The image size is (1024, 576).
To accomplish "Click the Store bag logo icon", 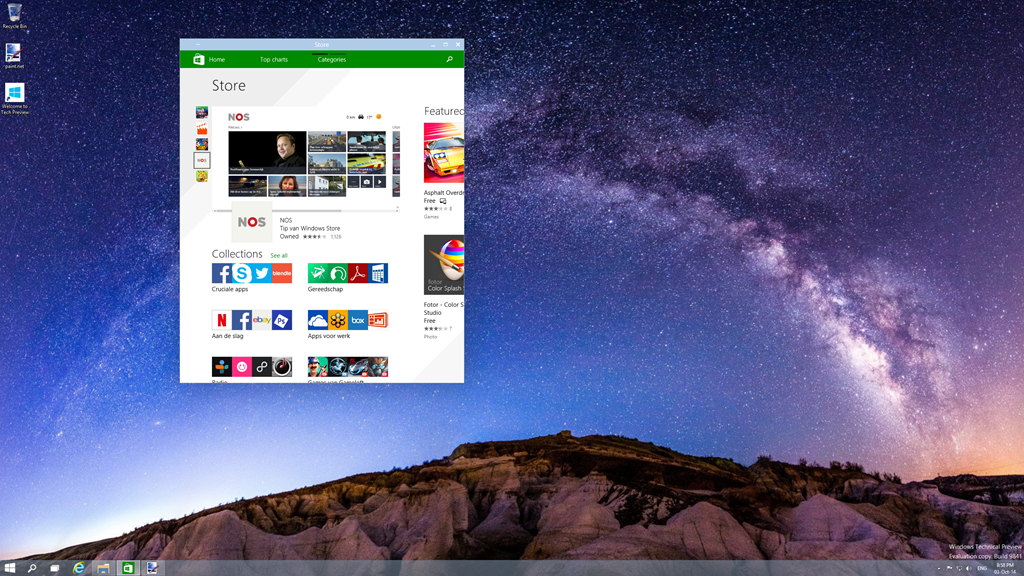I will 199,60.
